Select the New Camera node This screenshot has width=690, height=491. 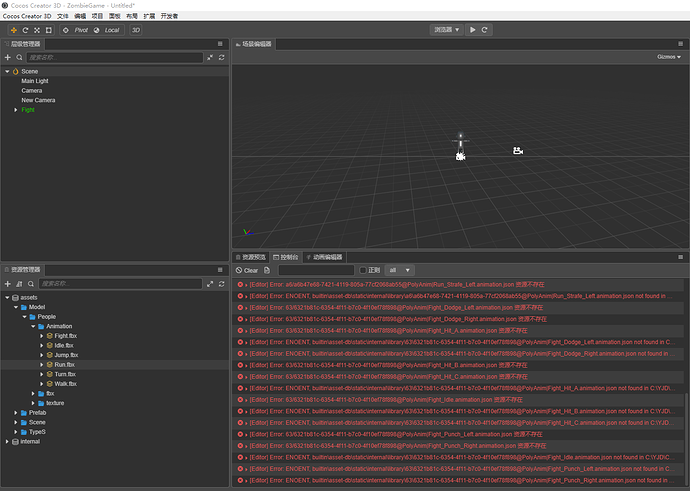click(x=38, y=100)
